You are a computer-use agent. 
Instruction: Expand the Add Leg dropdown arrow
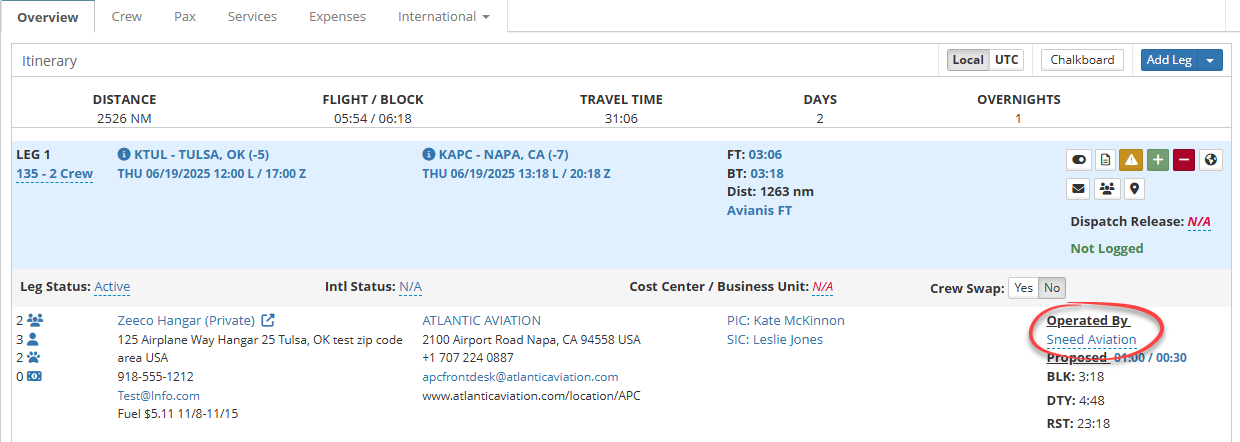point(1211,60)
